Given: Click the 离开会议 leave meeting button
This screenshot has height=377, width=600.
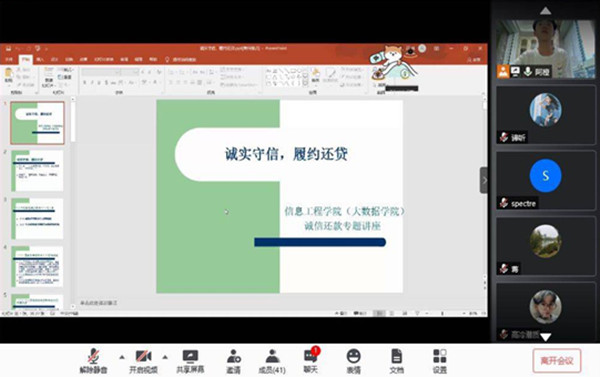Looking at the screenshot, I should pyautogui.click(x=557, y=361).
